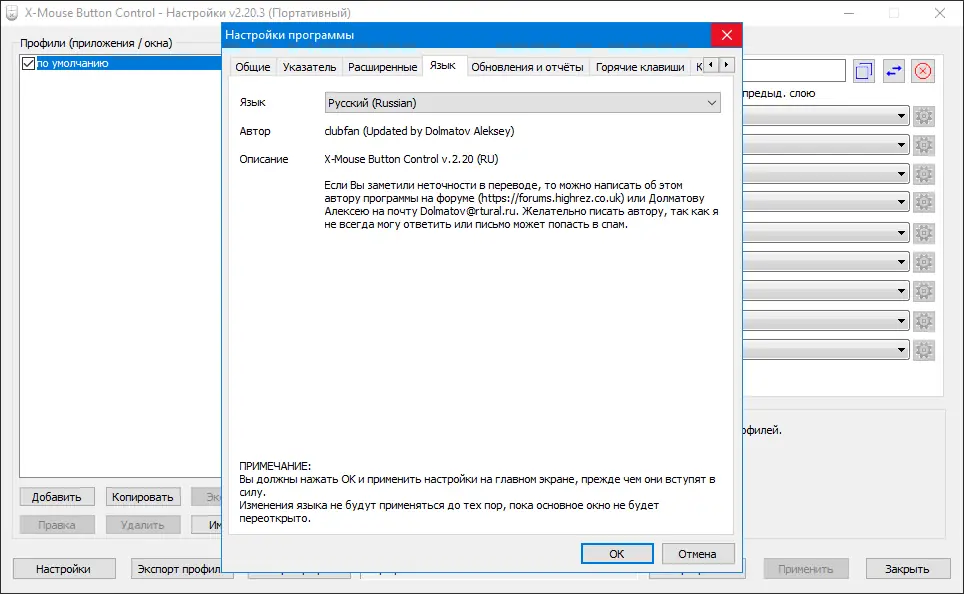Click the Описание label
Viewport: 964px width, 594px height.
[264, 159]
